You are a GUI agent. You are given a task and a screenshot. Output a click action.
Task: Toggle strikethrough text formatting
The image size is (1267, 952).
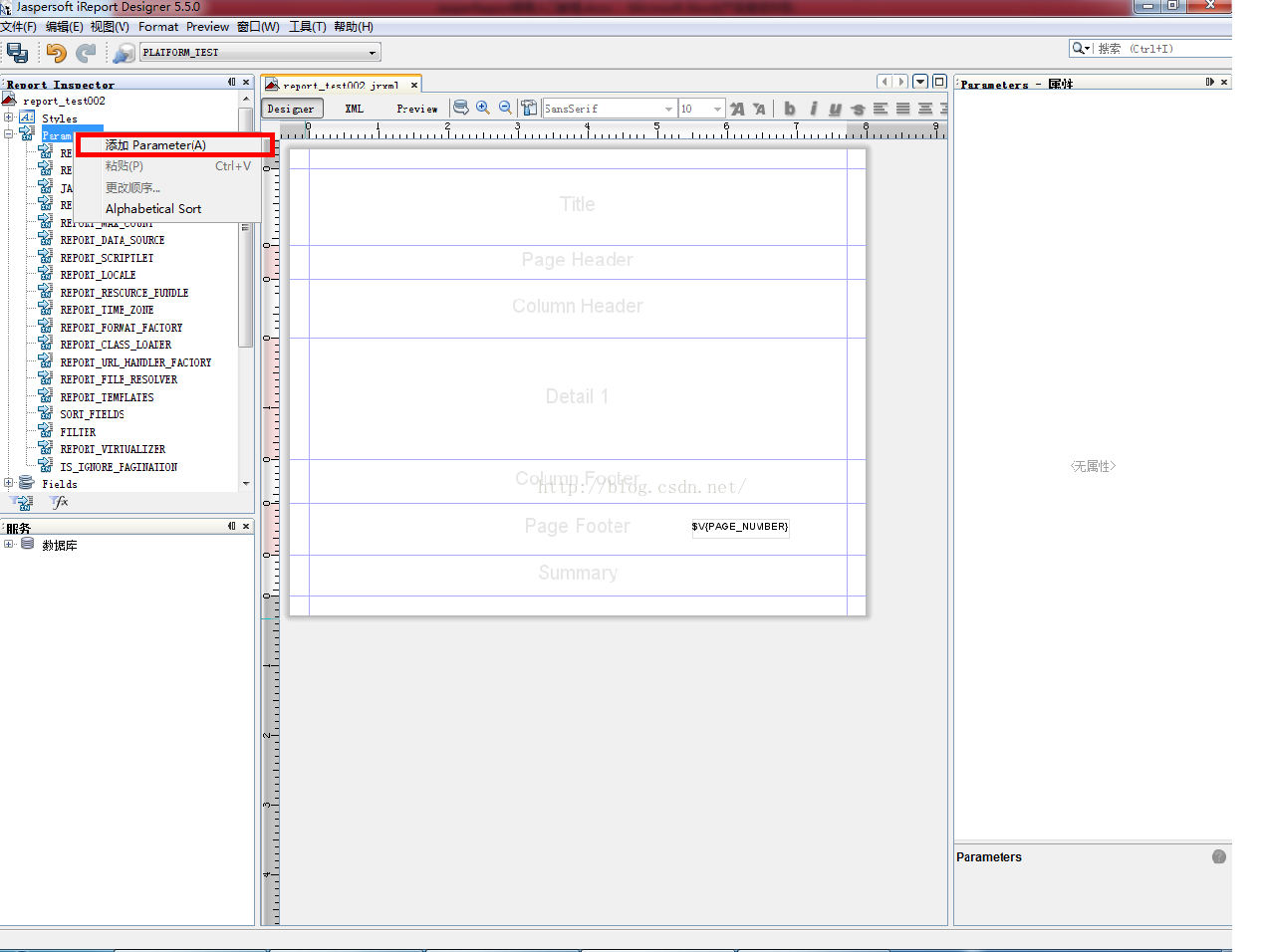pyautogui.click(x=858, y=109)
